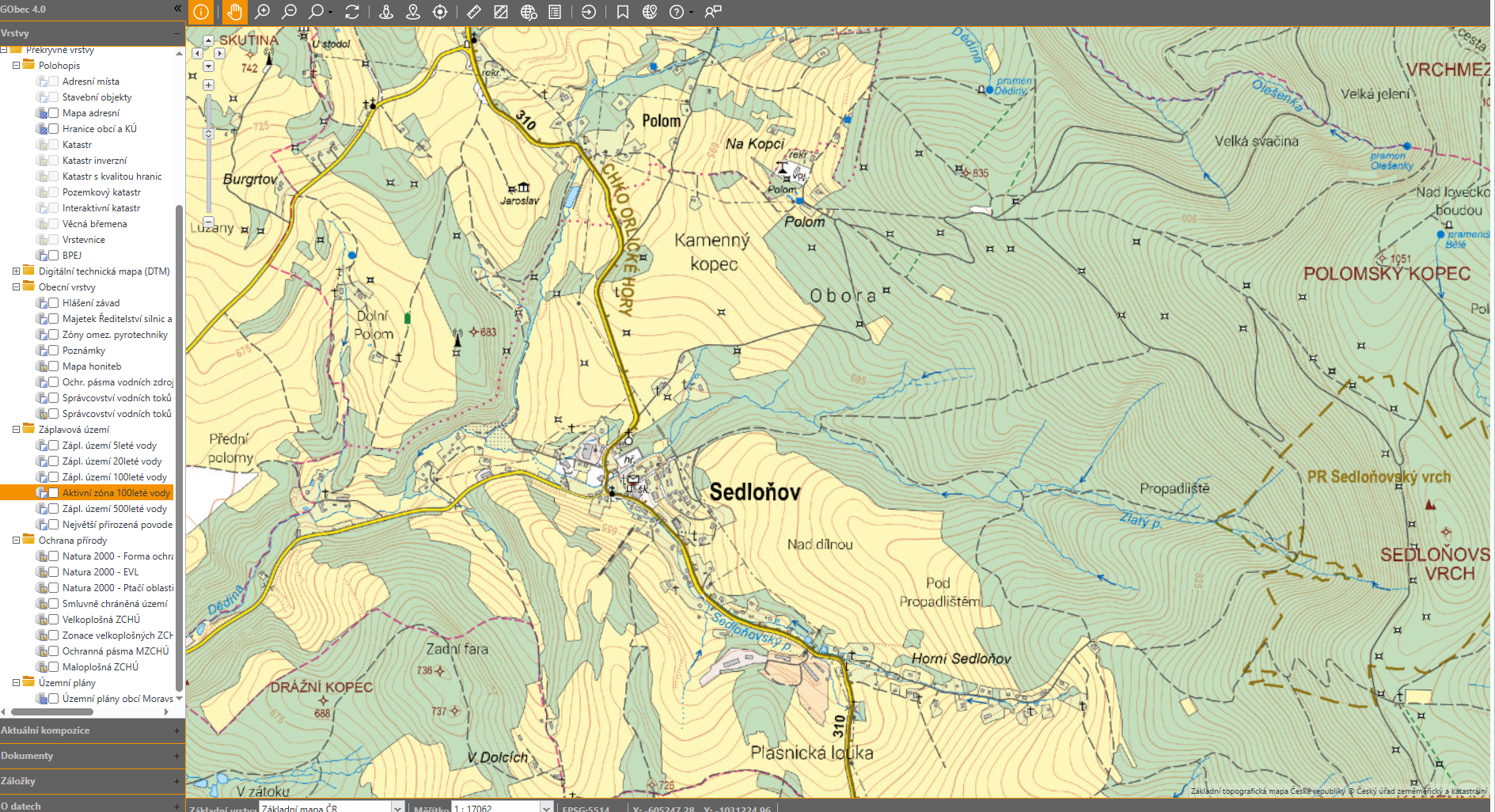Expand Digitální technická mapa (DTM) folder
Image resolution: width=1495 pixels, height=812 pixels.
click(x=16, y=271)
